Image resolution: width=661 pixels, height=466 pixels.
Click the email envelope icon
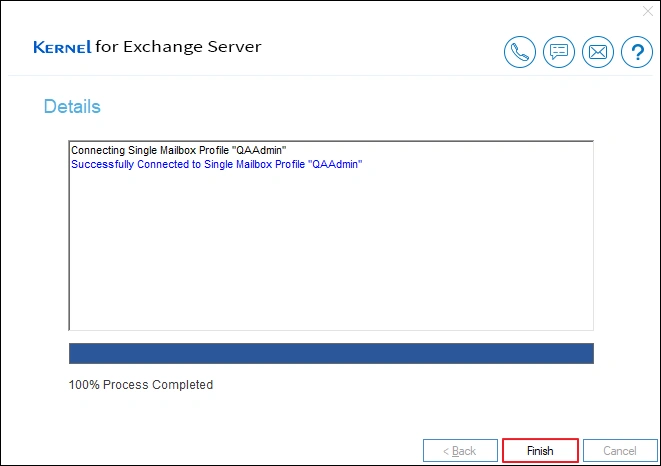[x=598, y=52]
